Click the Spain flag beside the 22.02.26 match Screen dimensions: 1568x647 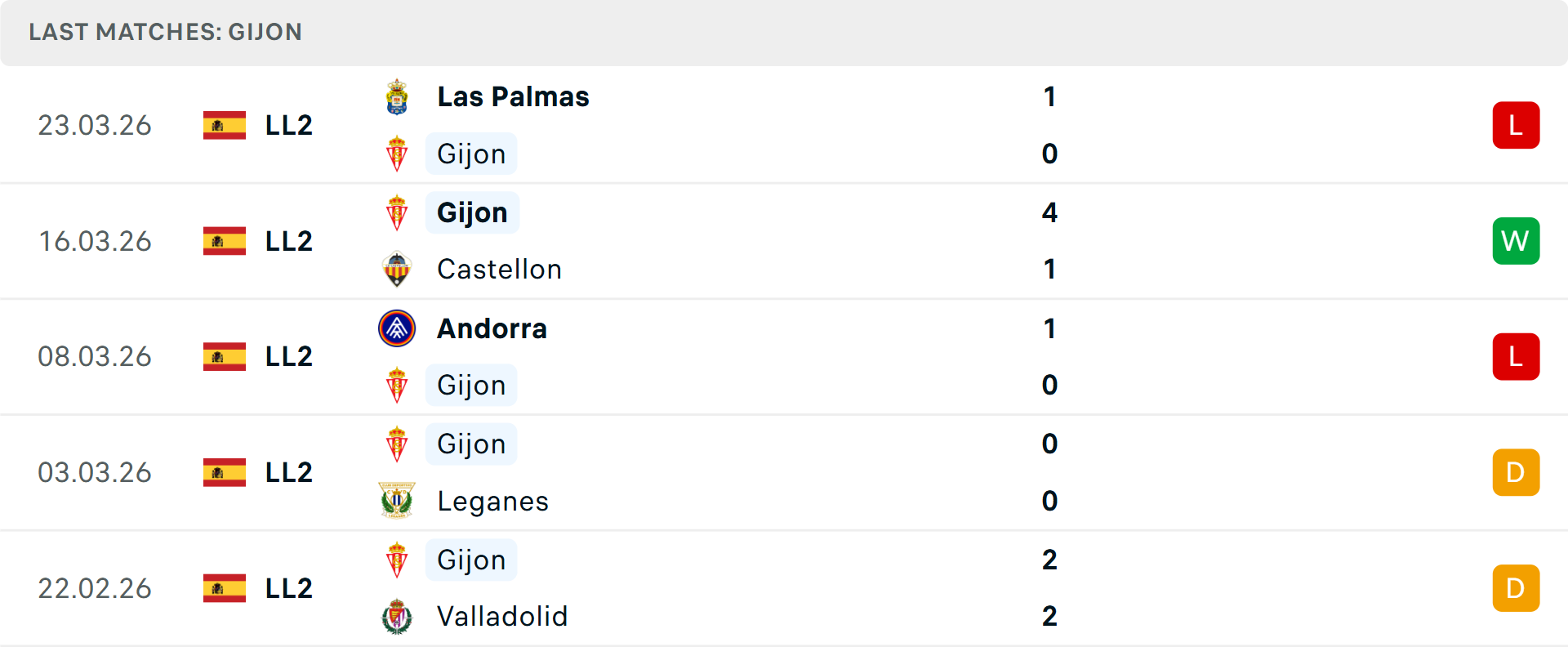pos(224,588)
